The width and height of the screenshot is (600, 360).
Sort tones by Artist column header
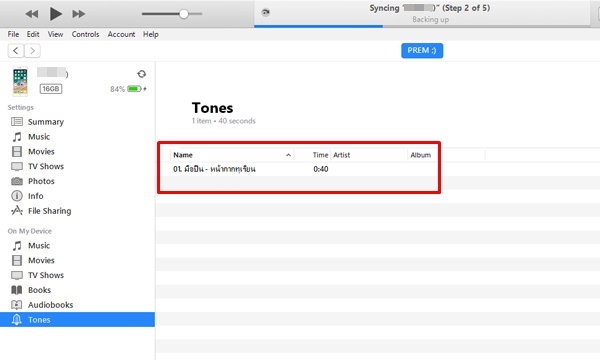(x=342, y=155)
